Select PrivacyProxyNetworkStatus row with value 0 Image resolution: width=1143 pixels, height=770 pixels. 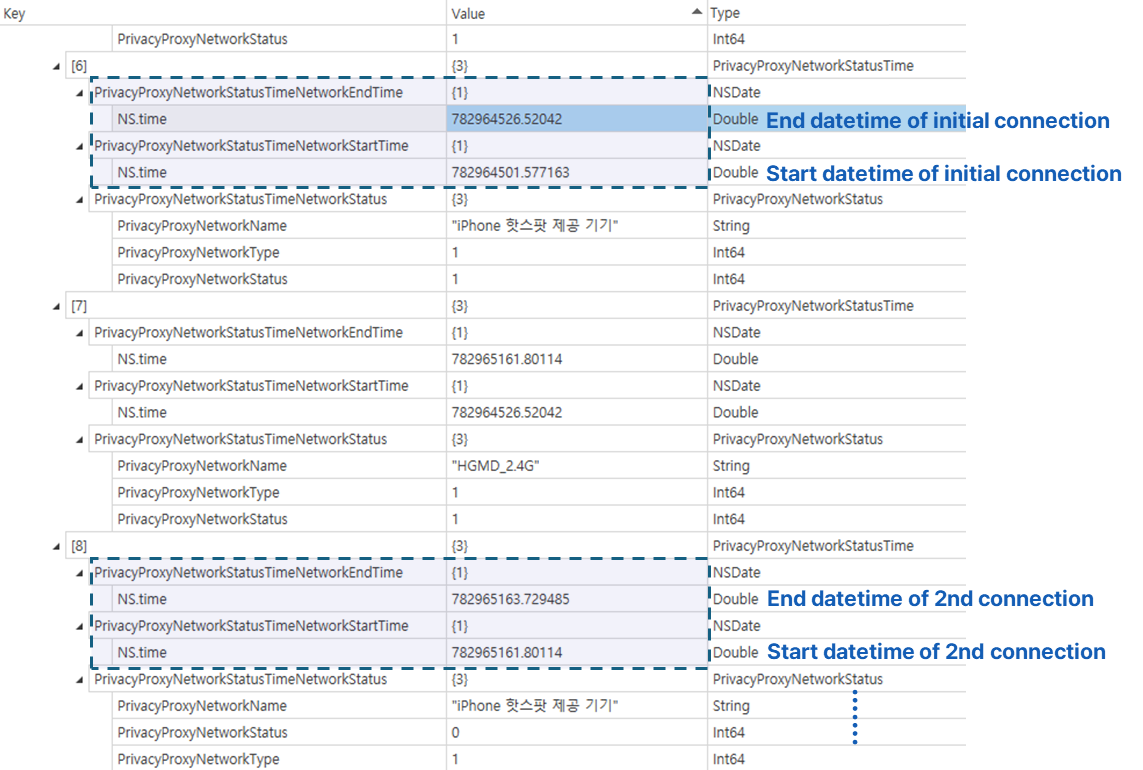pos(202,732)
